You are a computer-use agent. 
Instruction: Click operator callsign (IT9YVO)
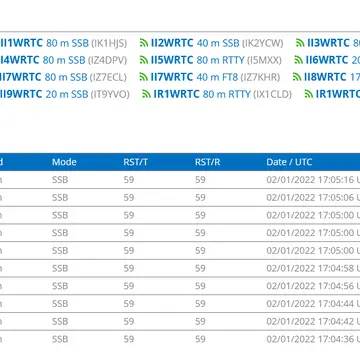point(110,94)
